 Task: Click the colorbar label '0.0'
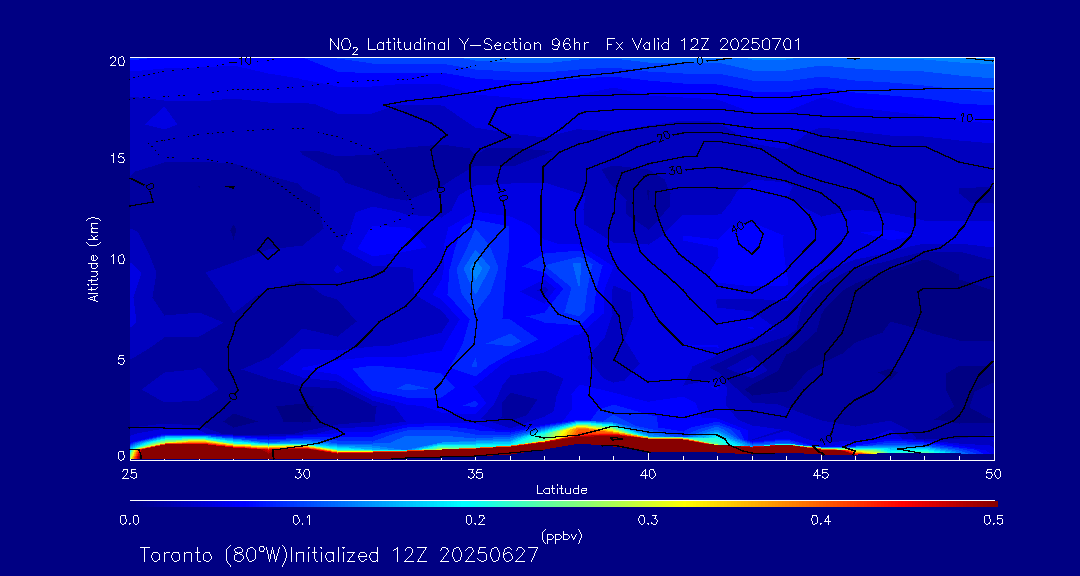129,521
